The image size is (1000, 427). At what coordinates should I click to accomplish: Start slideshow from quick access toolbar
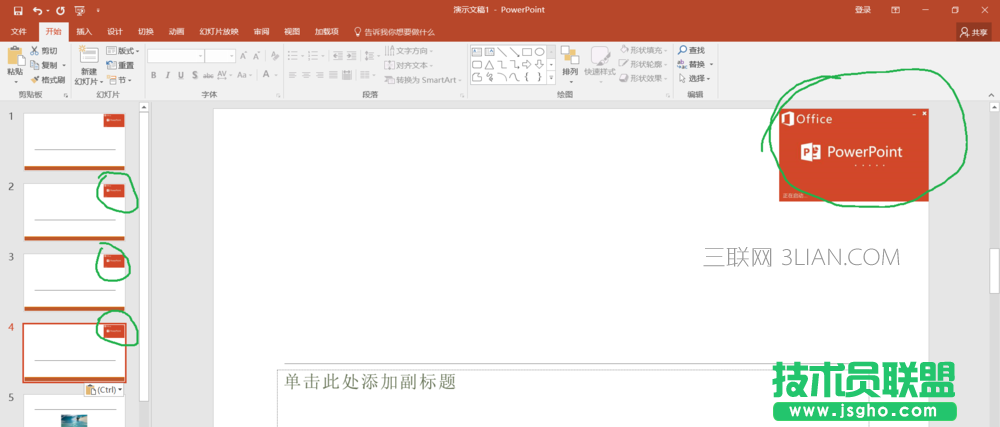point(80,10)
